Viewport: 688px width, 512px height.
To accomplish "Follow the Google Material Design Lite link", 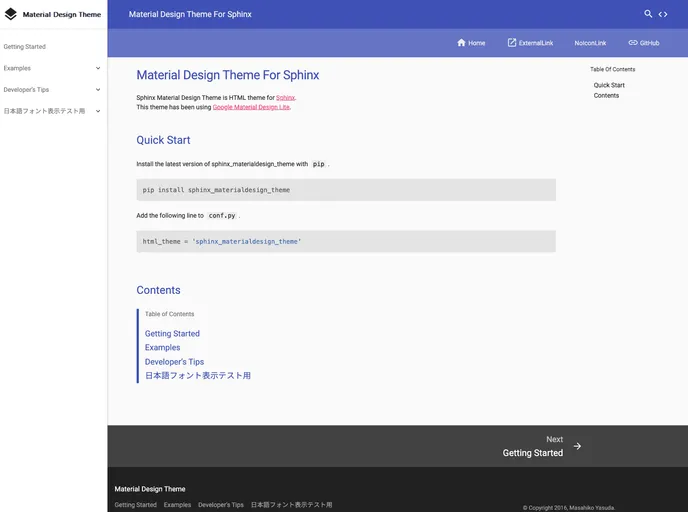I will pos(251,107).
